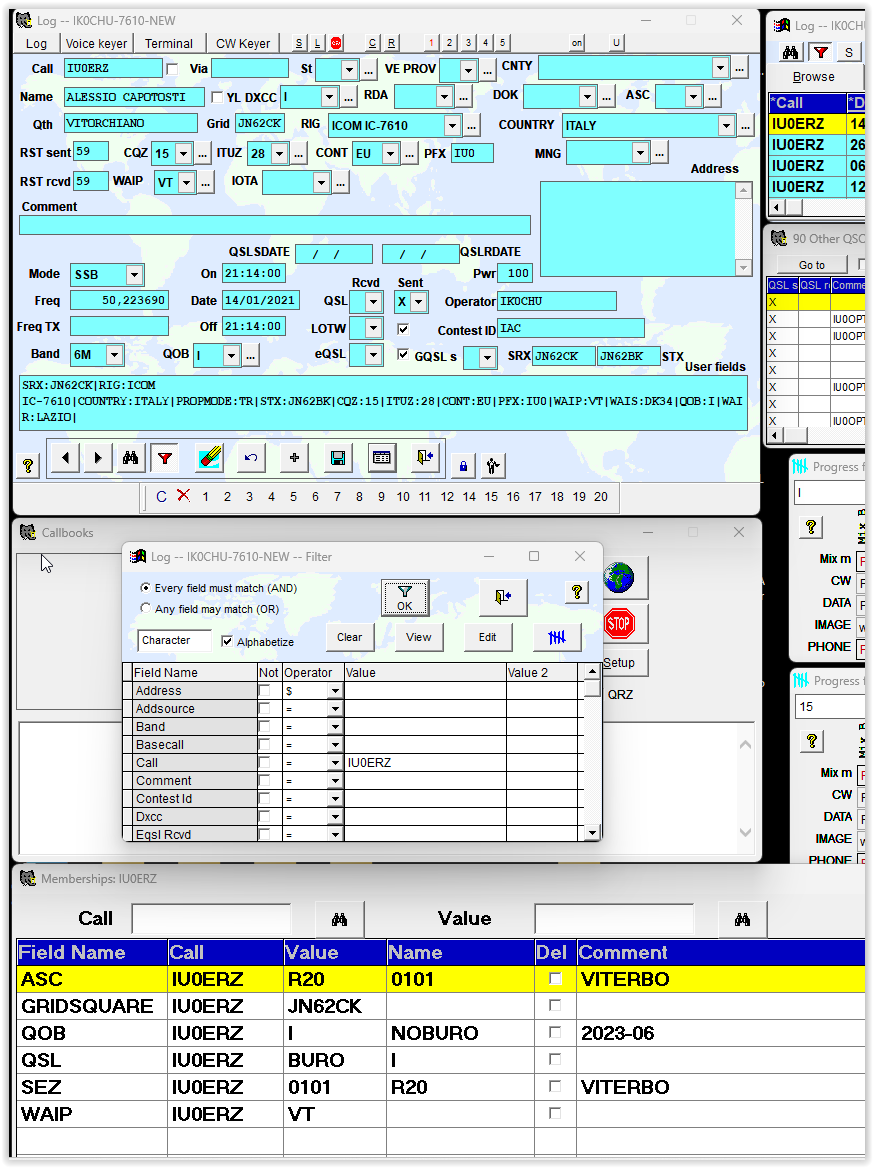Screen dimensions: 873x1168
Task: Open the CONT EU dropdown
Action: (x=390, y=154)
